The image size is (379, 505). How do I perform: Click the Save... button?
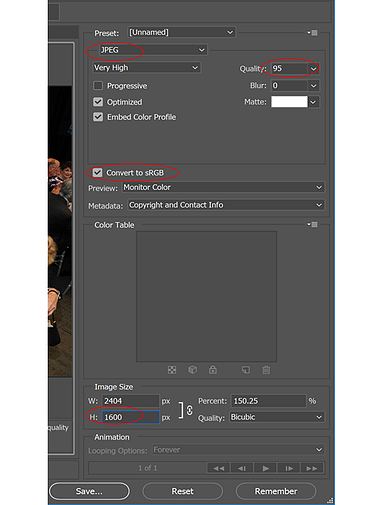tap(89, 491)
